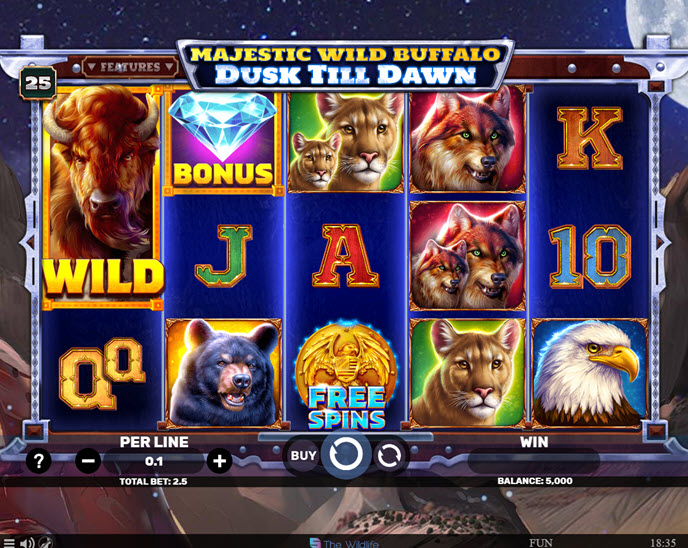Click the BUY feature button
The height and width of the screenshot is (548, 688).
point(303,456)
